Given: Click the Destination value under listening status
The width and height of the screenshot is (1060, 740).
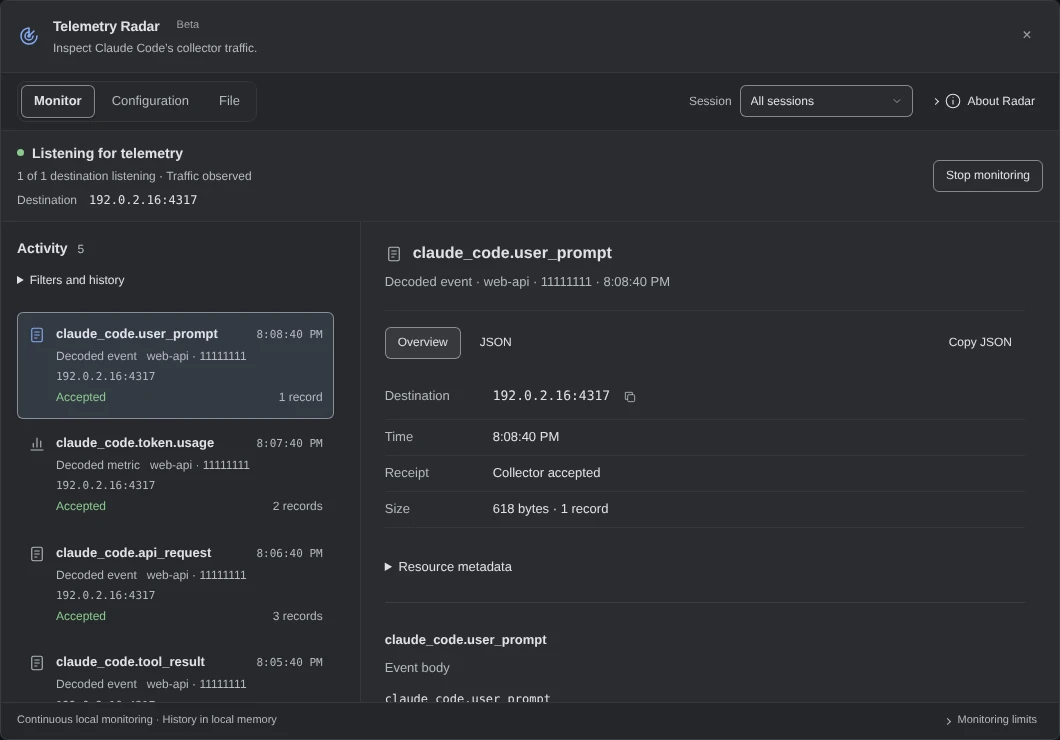Looking at the screenshot, I should [143, 200].
